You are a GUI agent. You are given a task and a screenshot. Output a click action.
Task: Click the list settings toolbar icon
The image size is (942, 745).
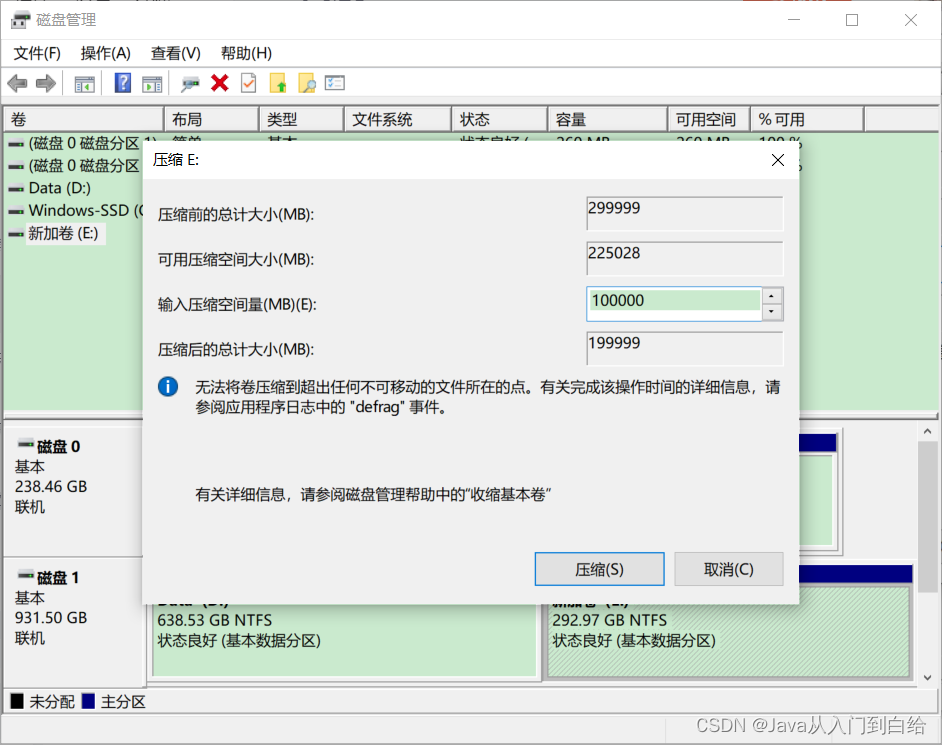pyautogui.click(x=335, y=83)
